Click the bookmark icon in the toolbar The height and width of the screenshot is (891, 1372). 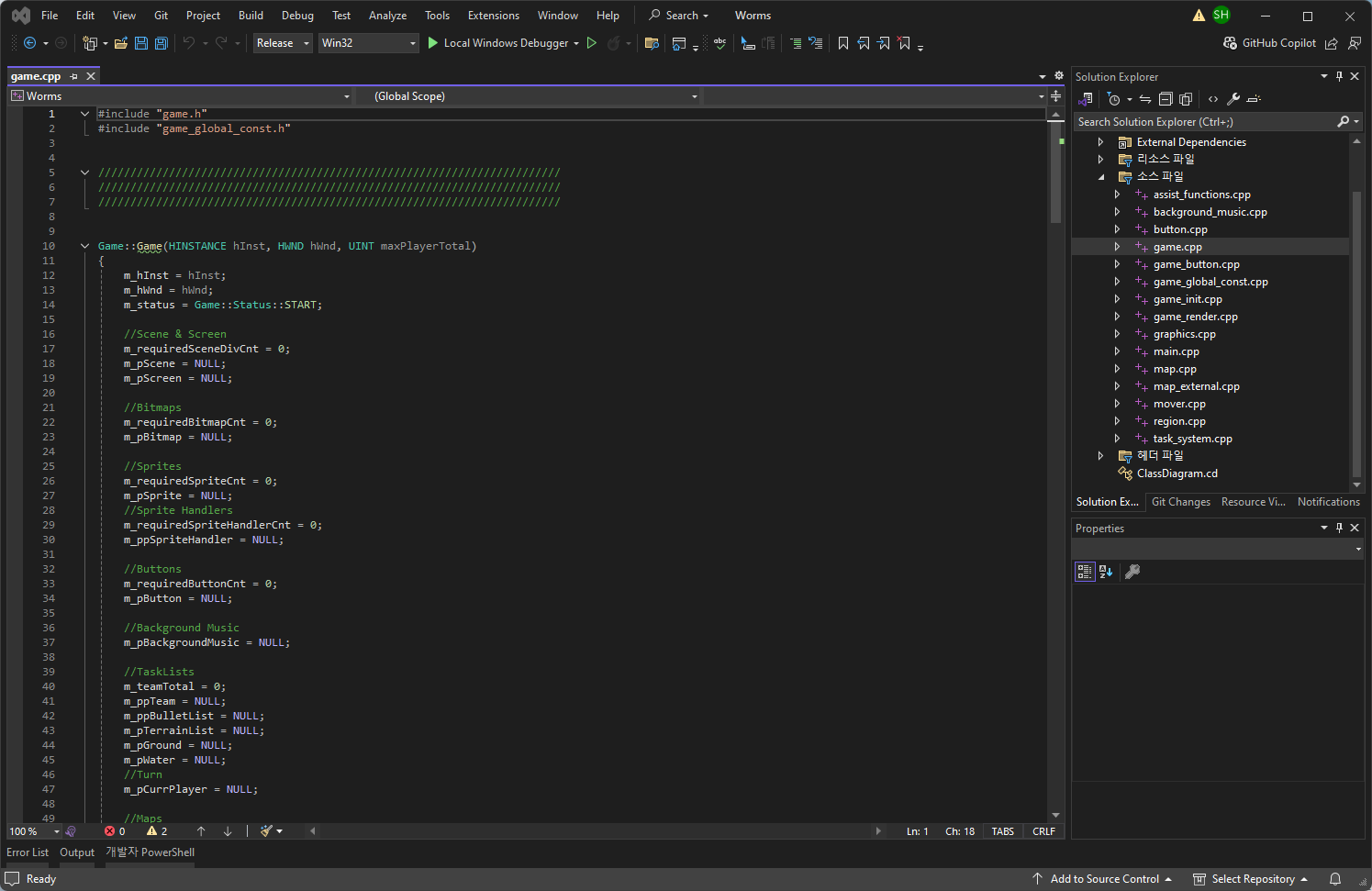click(x=843, y=43)
